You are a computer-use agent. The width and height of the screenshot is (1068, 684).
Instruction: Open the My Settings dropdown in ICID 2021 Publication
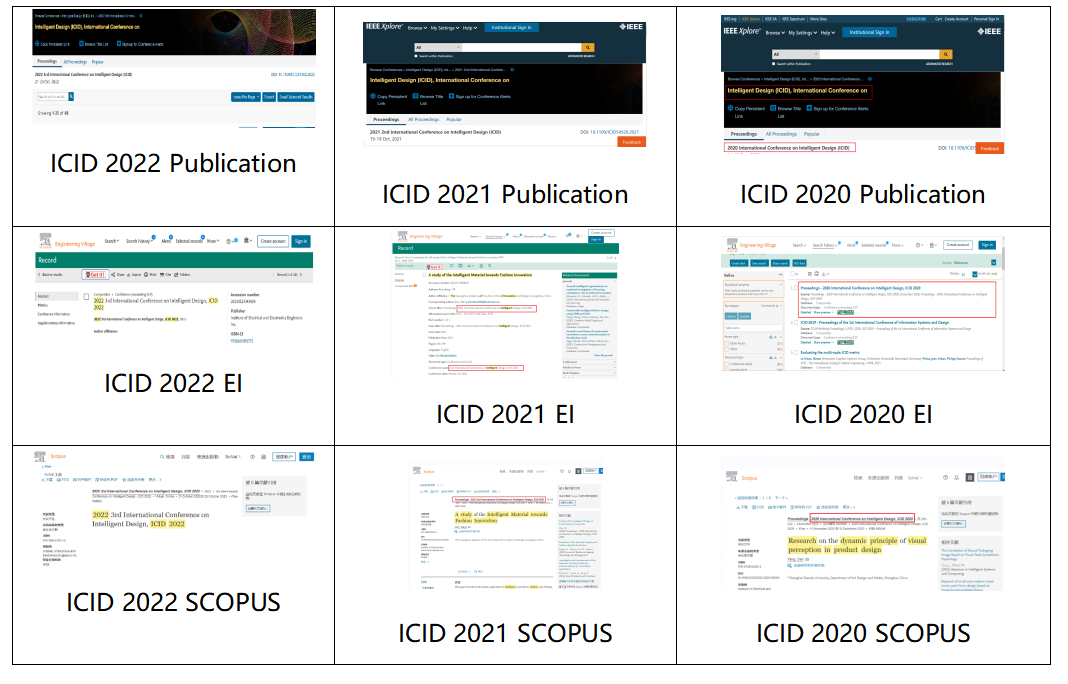[x=445, y=28]
